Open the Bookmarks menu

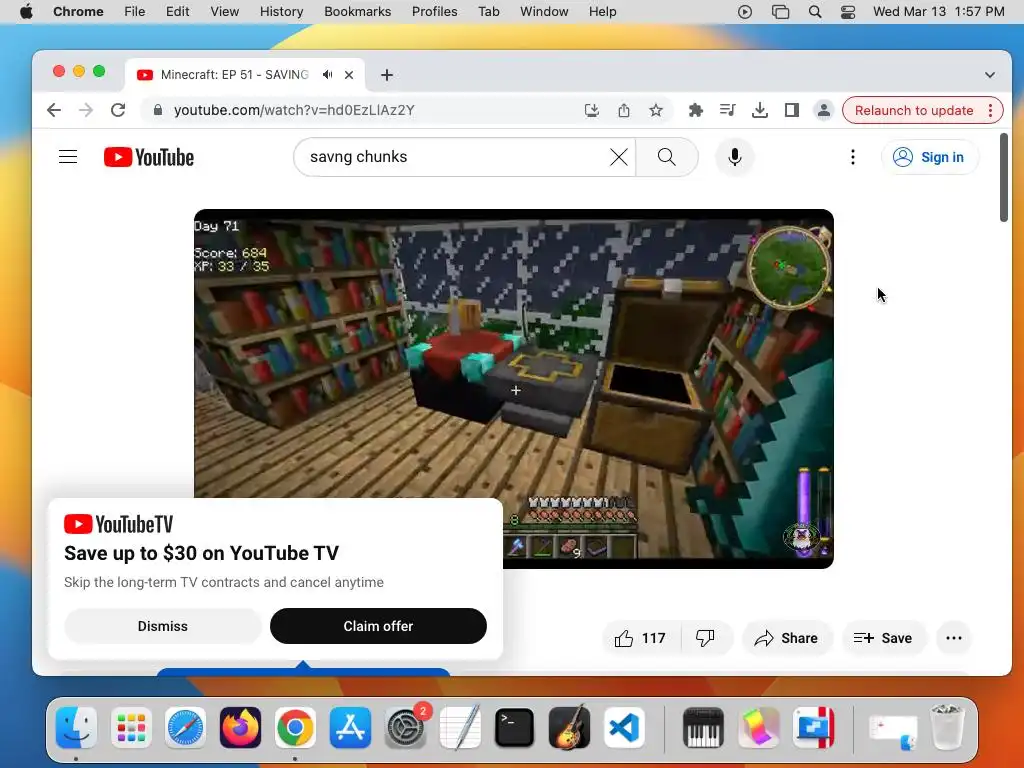tap(357, 12)
